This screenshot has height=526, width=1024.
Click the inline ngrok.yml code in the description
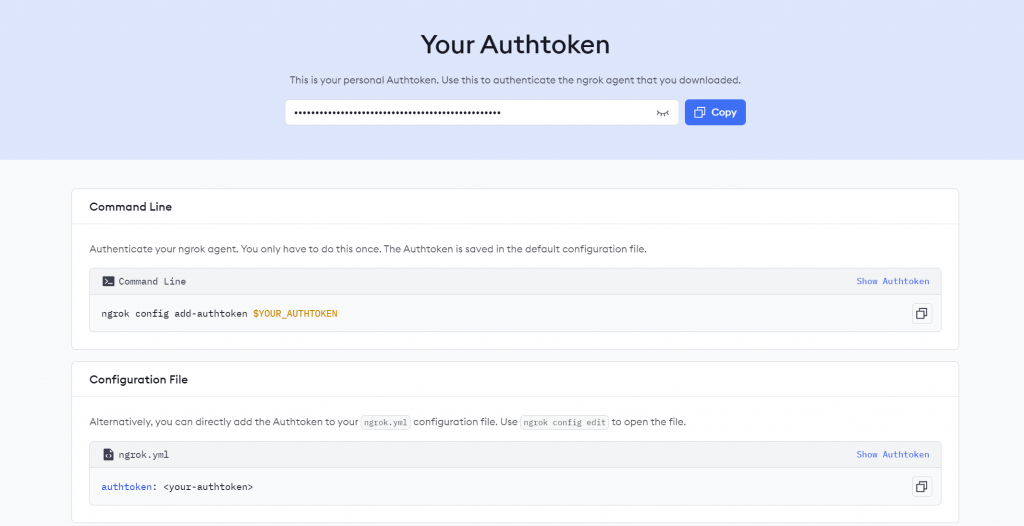(385, 422)
